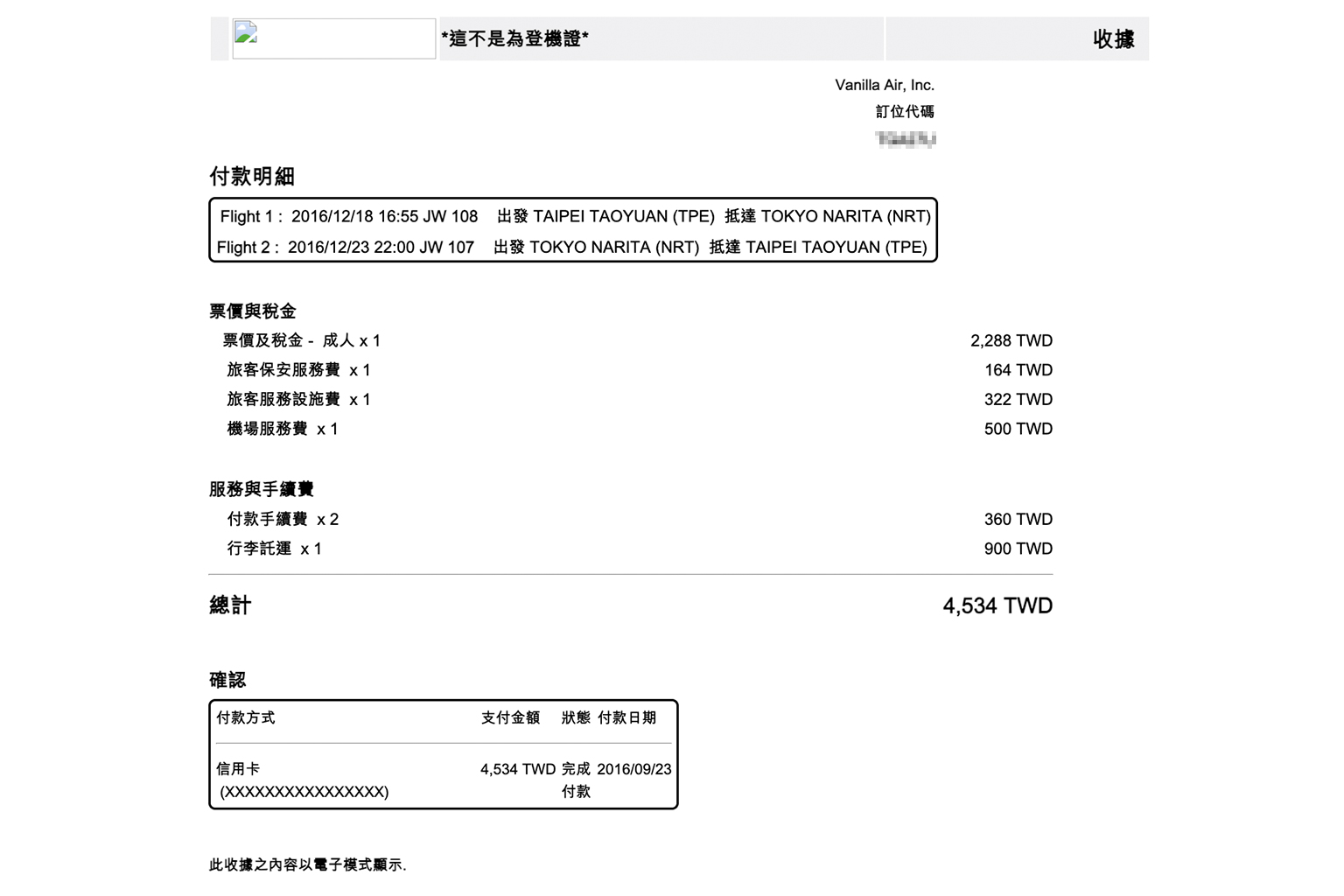Click the 900 TWD baggage amount

click(x=1018, y=549)
